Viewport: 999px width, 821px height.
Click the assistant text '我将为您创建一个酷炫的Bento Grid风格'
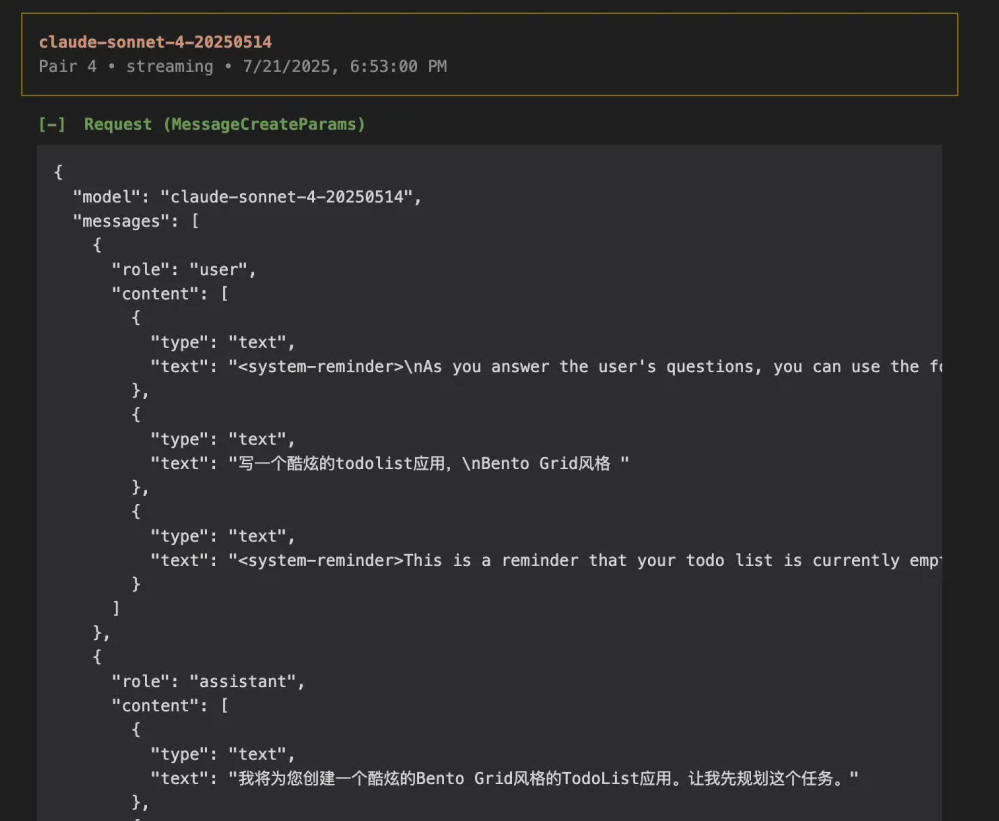pyautogui.click(x=505, y=778)
